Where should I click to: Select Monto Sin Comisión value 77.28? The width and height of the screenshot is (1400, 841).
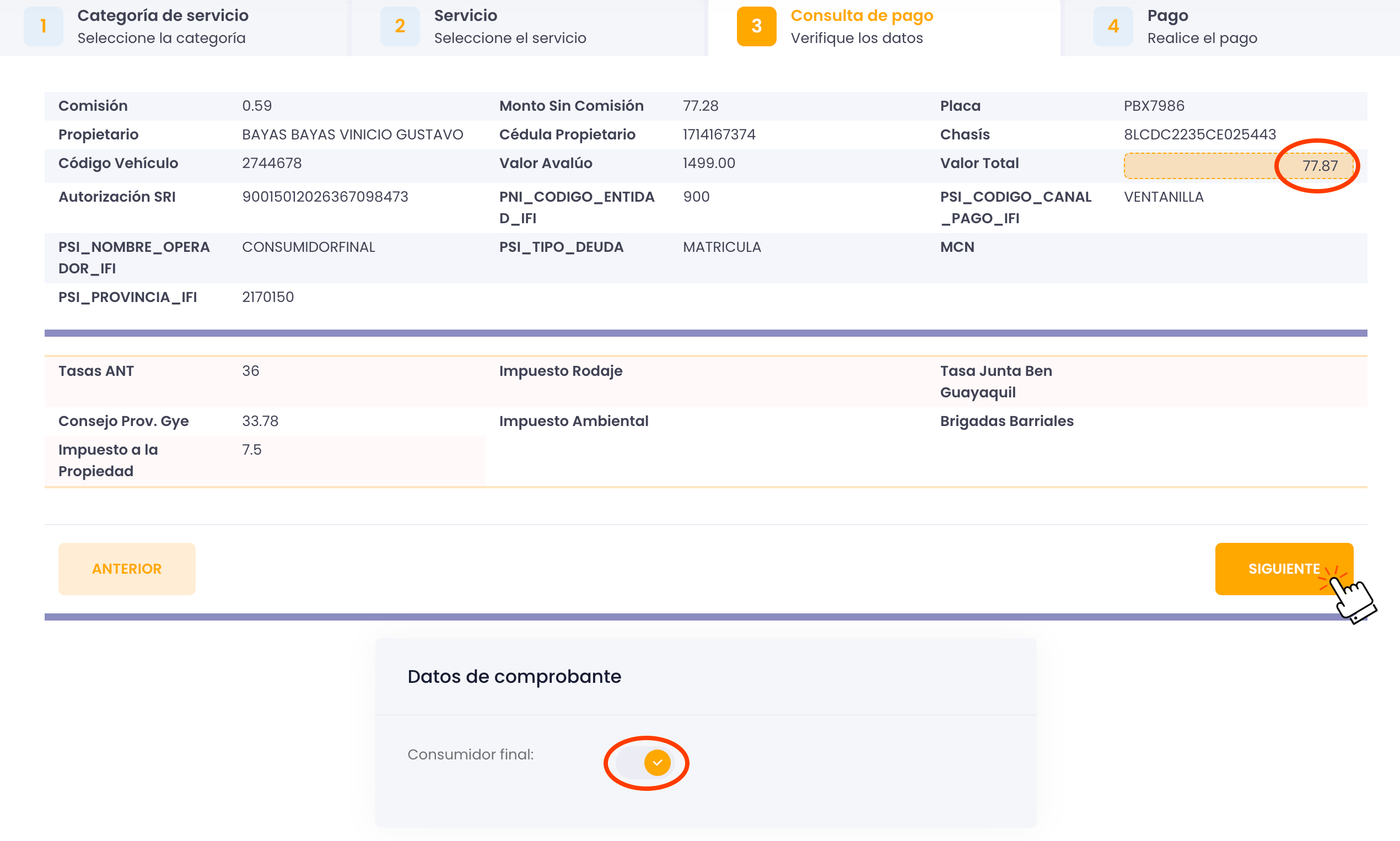click(701, 106)
